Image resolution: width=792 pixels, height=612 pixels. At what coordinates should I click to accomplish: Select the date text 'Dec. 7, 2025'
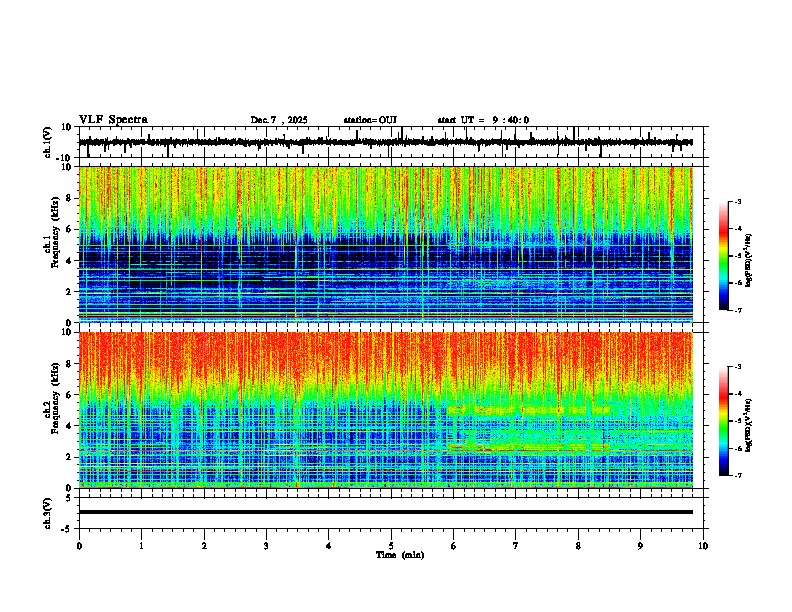pyautogui.click(x=279, y=120)
